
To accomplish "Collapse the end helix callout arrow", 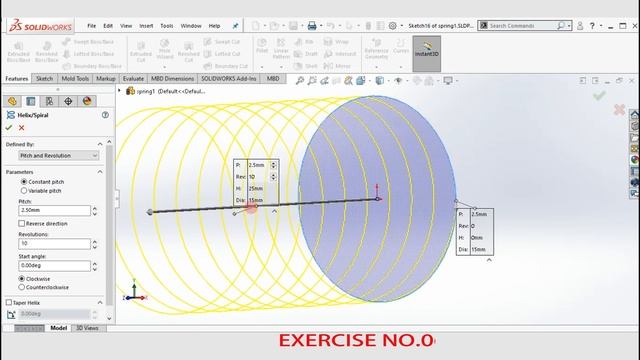I will click(489, 260).
